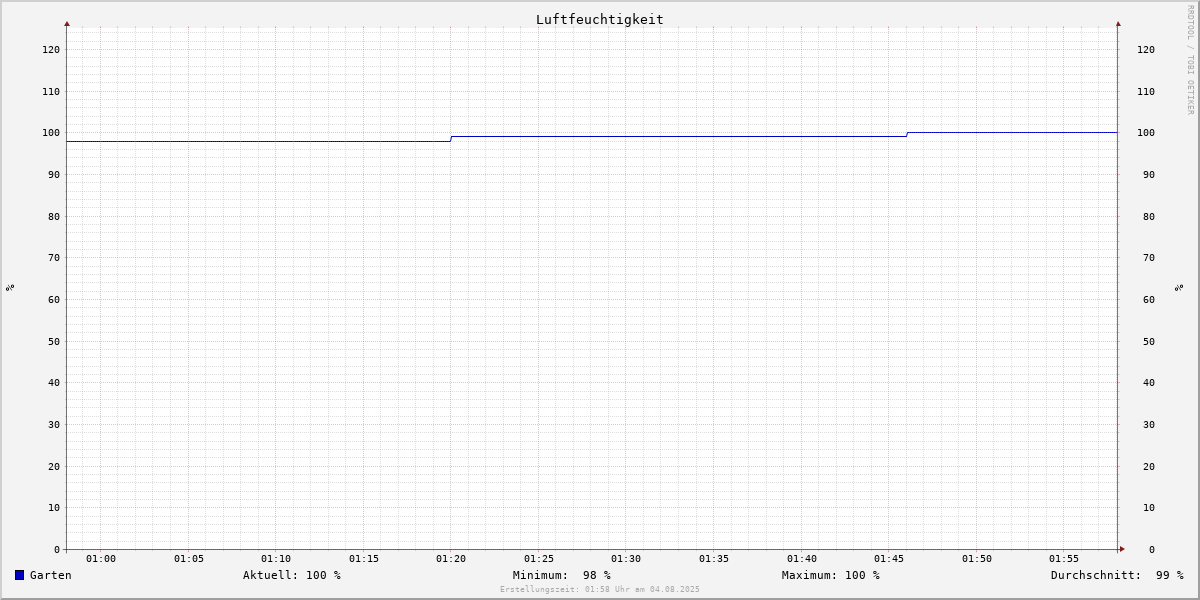Click the red arrow atop left y-axis
1200x600 pixels.
click(x=67, y=23)
